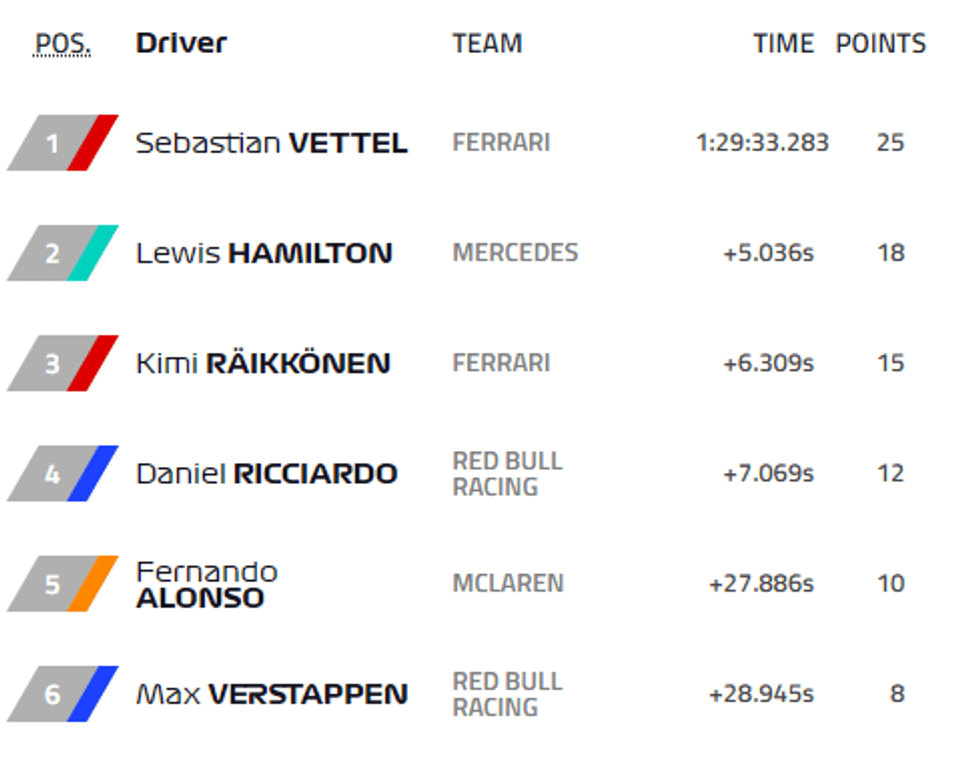
Task: Click the MCLAREN team label
Action: coord(508,583)
